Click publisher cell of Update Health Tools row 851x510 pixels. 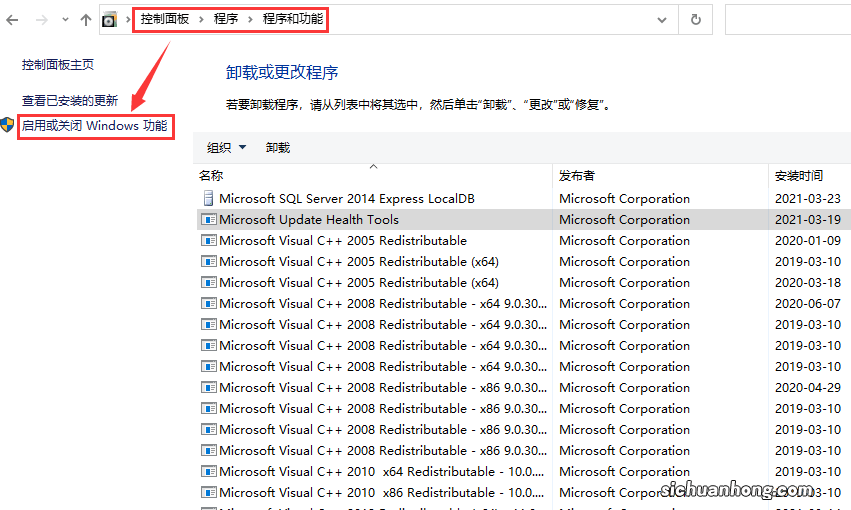pyautogui.click(x=625, y=220)
